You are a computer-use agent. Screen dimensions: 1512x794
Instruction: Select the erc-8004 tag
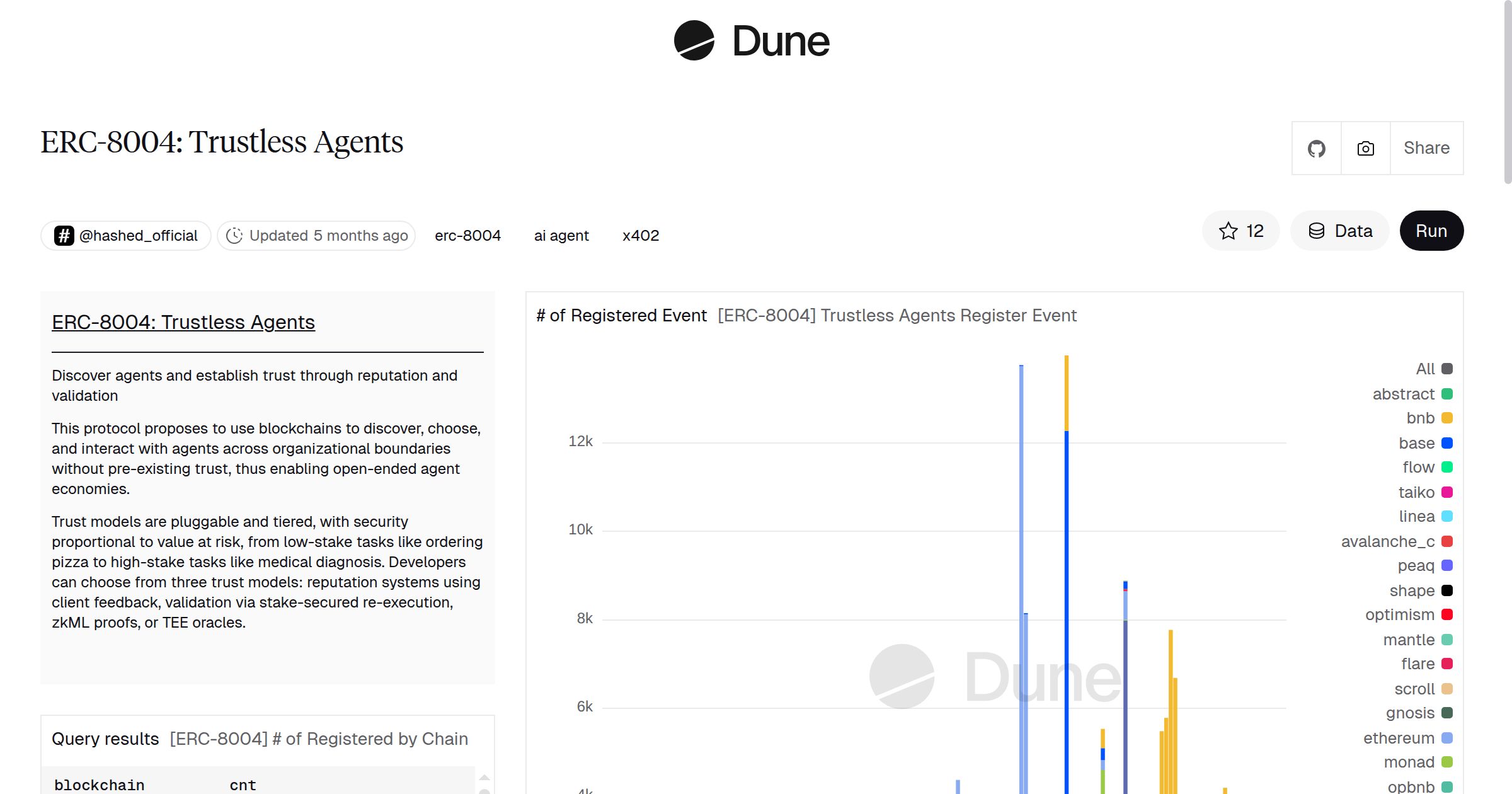[x=467, y=235]
